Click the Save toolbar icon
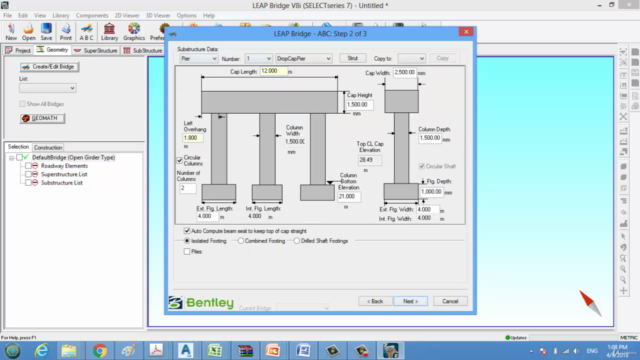Image resolution: width=640 pixels, height=360 pixels. coord(46,32)
